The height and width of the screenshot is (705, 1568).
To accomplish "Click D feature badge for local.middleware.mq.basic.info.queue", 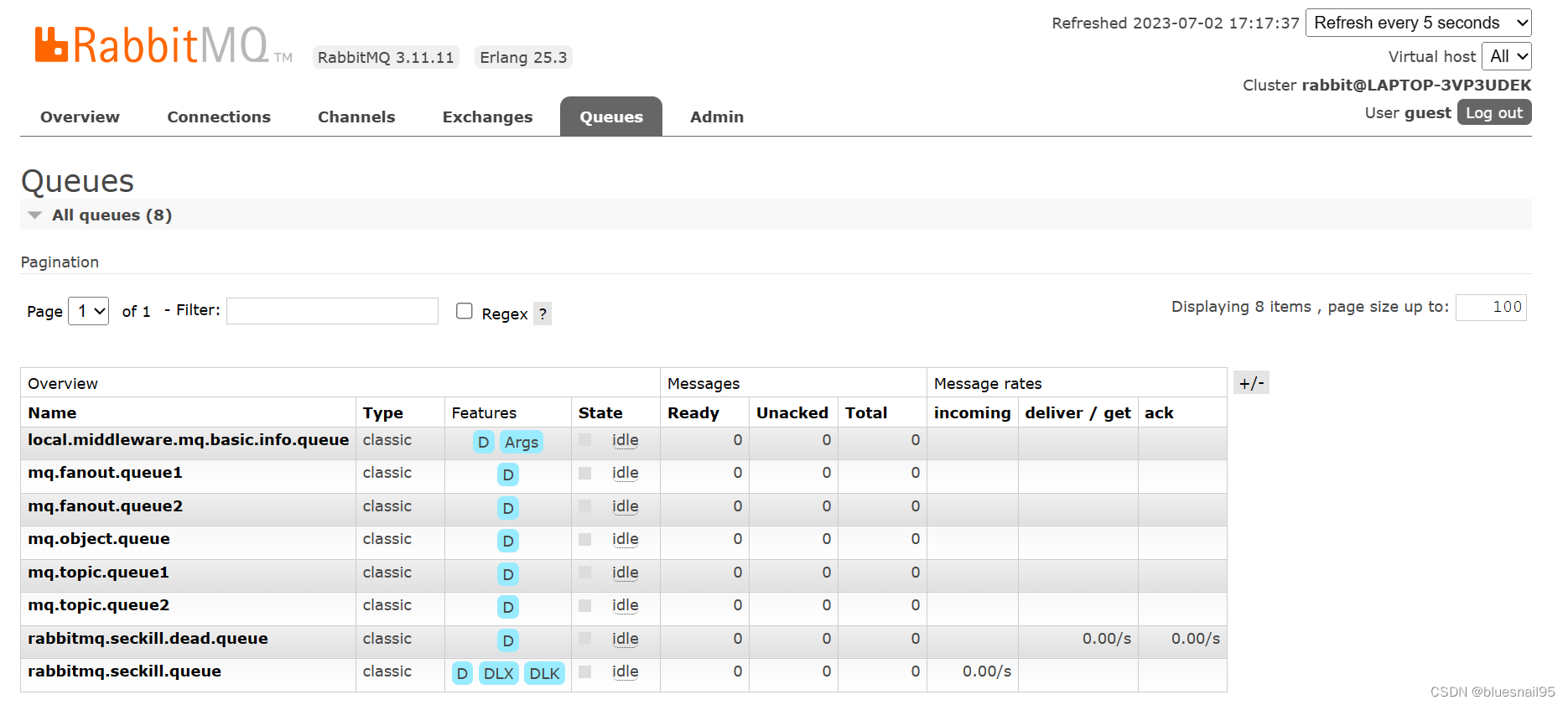I will pyautogui.click(x=483, y=442).
